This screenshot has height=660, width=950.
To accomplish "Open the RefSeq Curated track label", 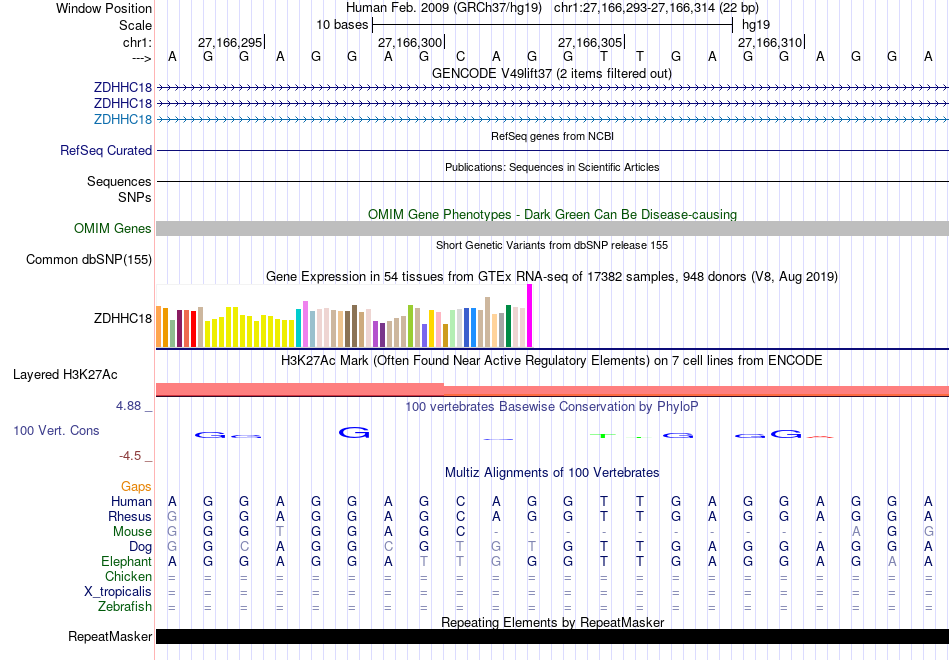I will [x=105, y=150].
